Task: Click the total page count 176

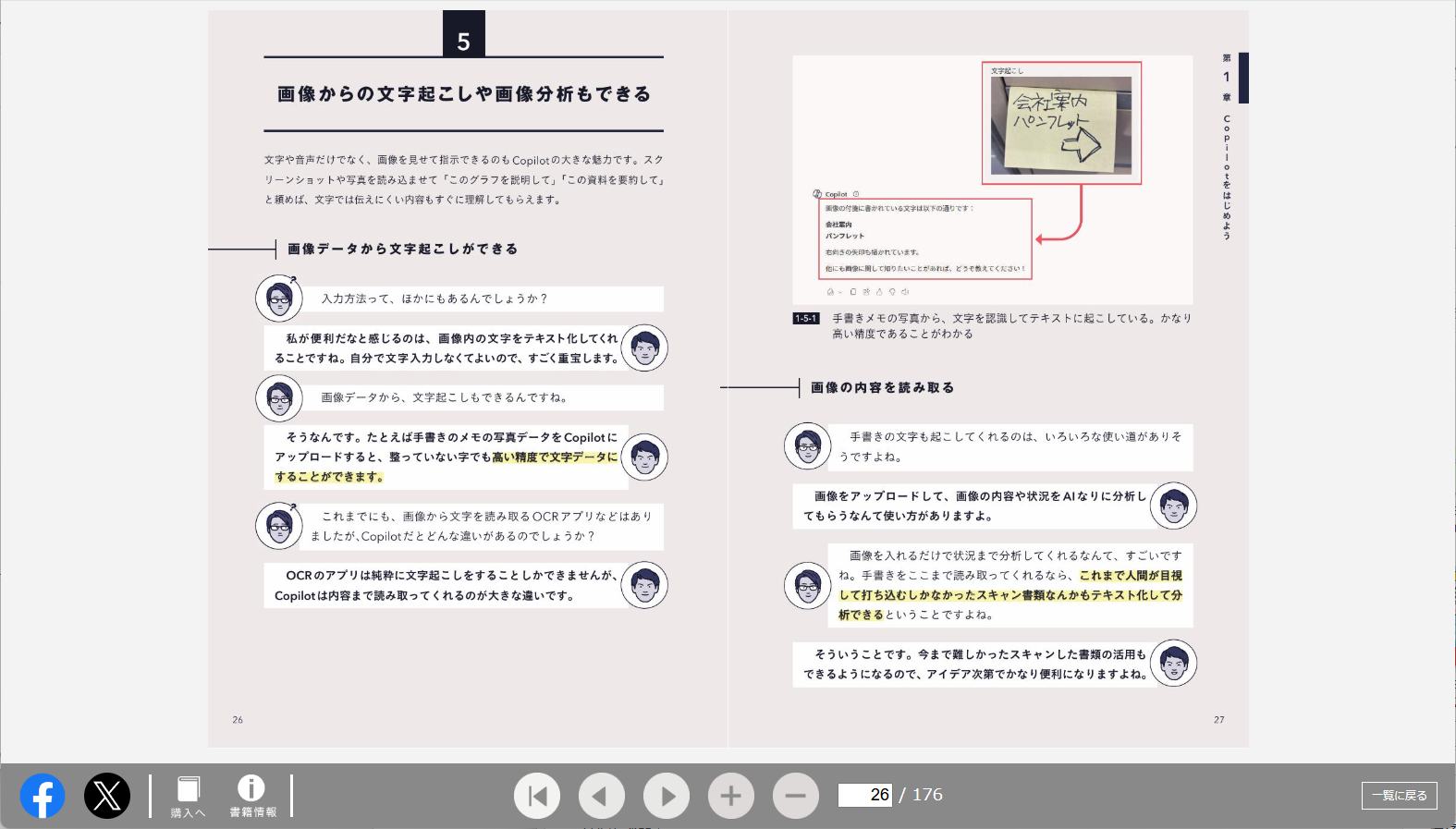Action: pos(927,795)
